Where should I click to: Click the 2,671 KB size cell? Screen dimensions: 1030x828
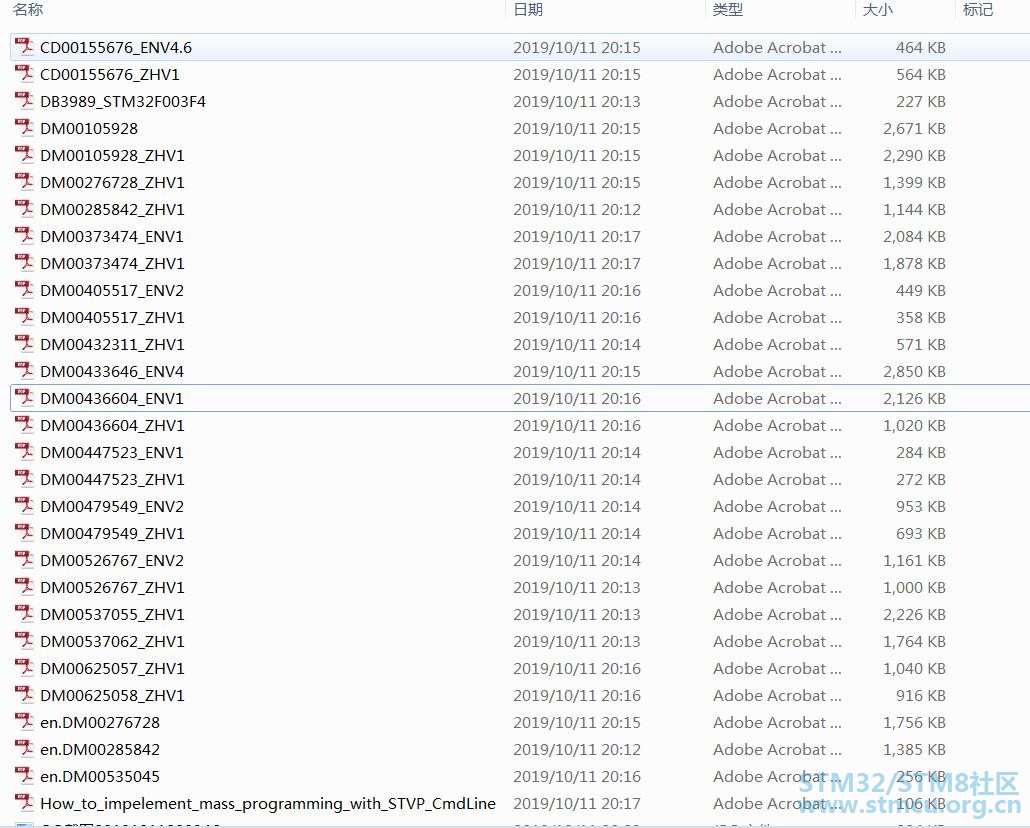pos(914,128)
